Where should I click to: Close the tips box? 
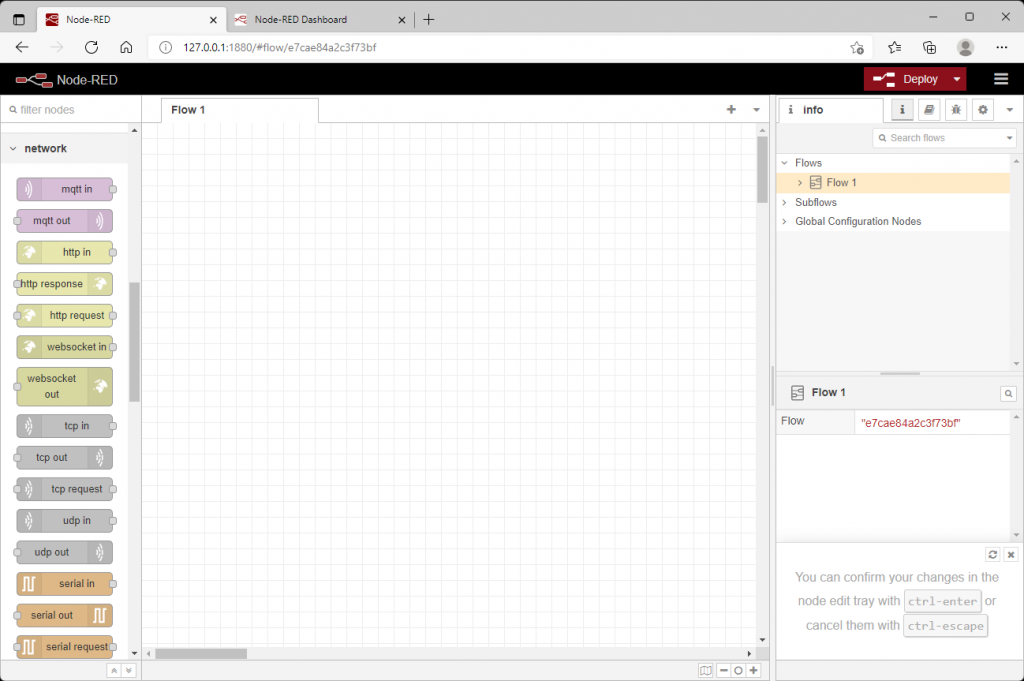(1011, 554)
